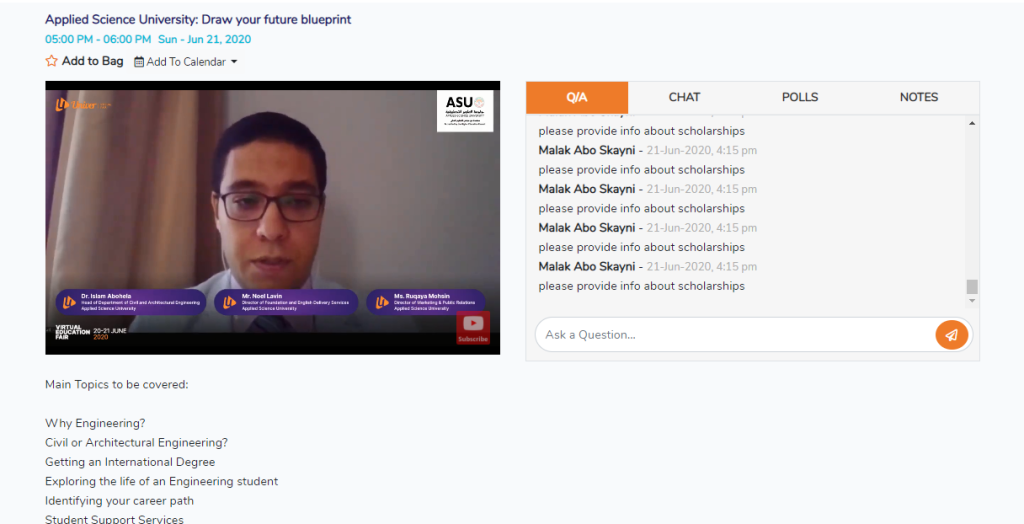Click the calendar icon next to Add To Calendar
1024x524 pixels.
tap(139, 62)
